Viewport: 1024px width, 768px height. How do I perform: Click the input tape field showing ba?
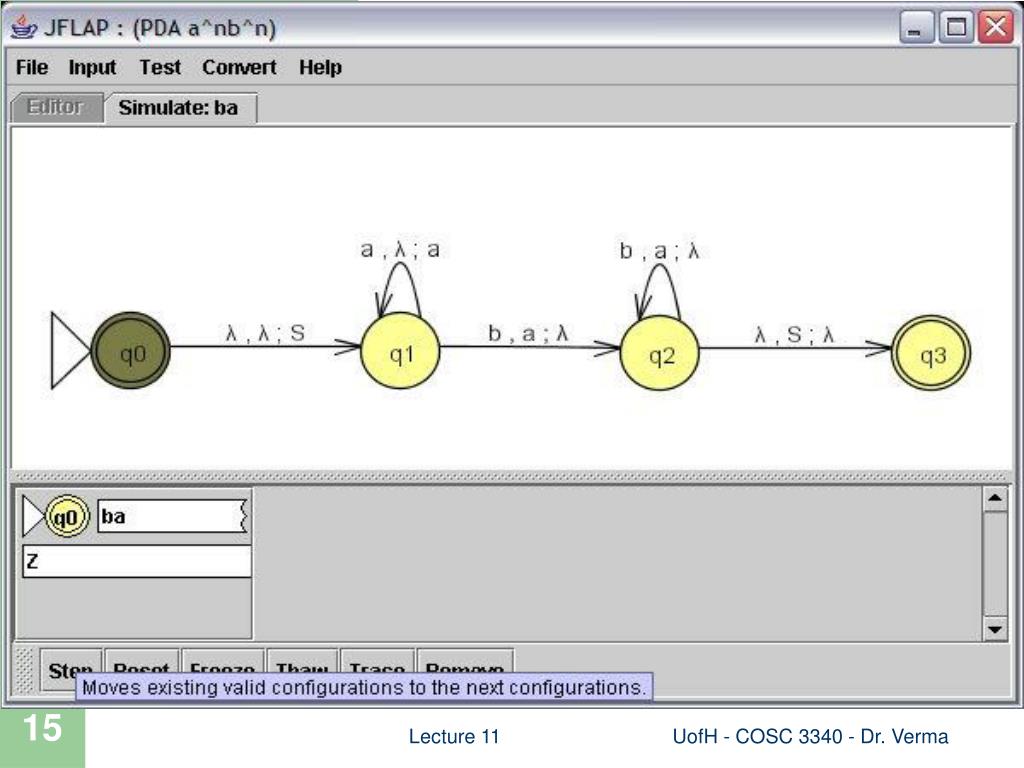click(x=172, y=517)
